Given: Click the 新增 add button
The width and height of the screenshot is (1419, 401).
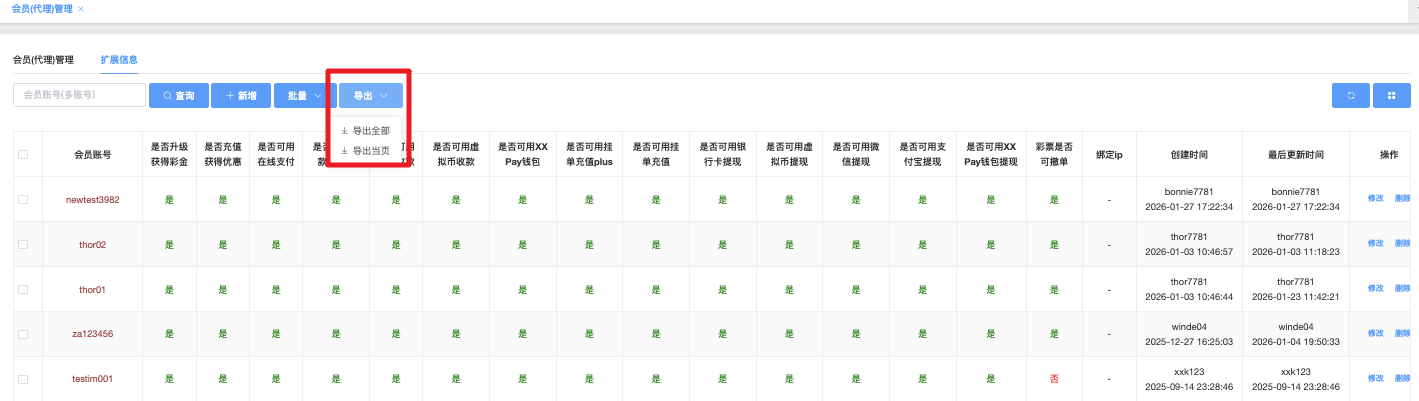Looking at the screenshot, I should click(241, 95).
